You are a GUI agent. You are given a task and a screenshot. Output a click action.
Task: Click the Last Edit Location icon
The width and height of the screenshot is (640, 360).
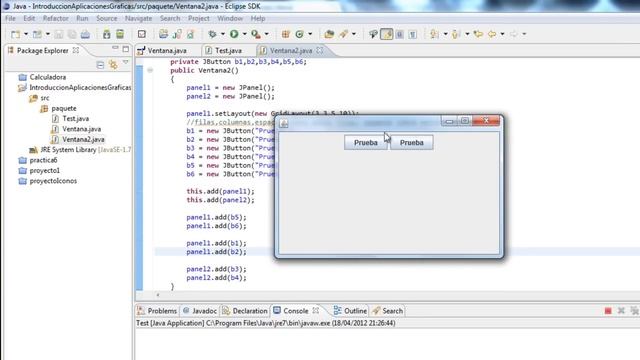point(478,34)
